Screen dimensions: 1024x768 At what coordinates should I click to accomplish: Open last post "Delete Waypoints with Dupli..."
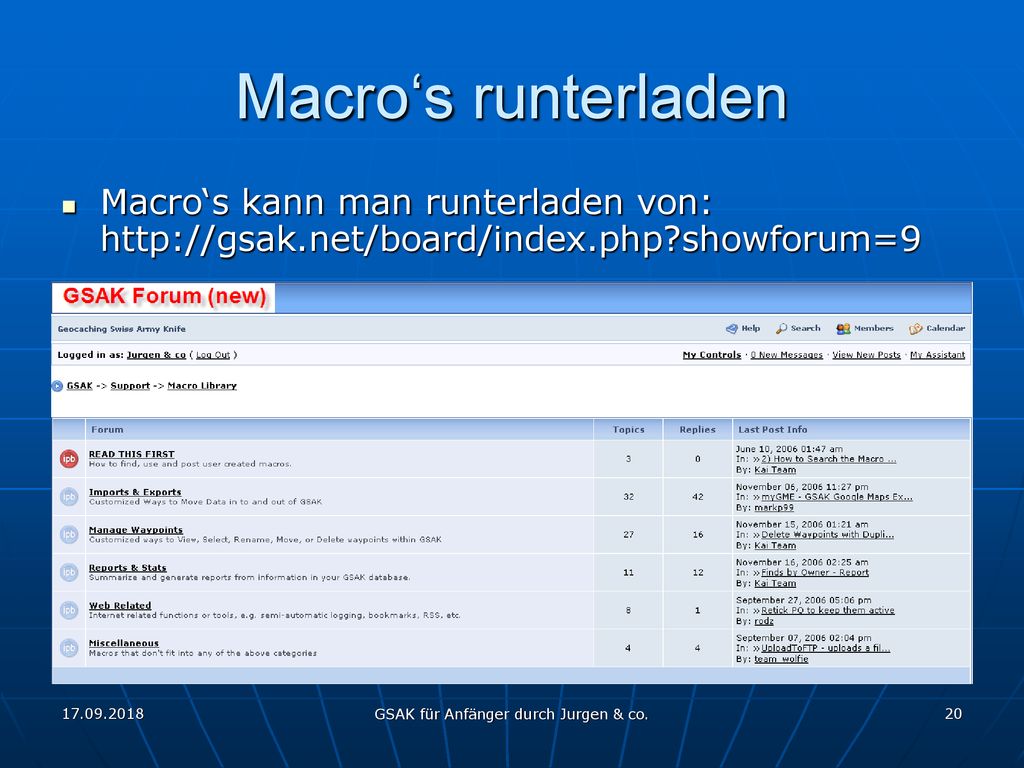click(x=827, y=535)
